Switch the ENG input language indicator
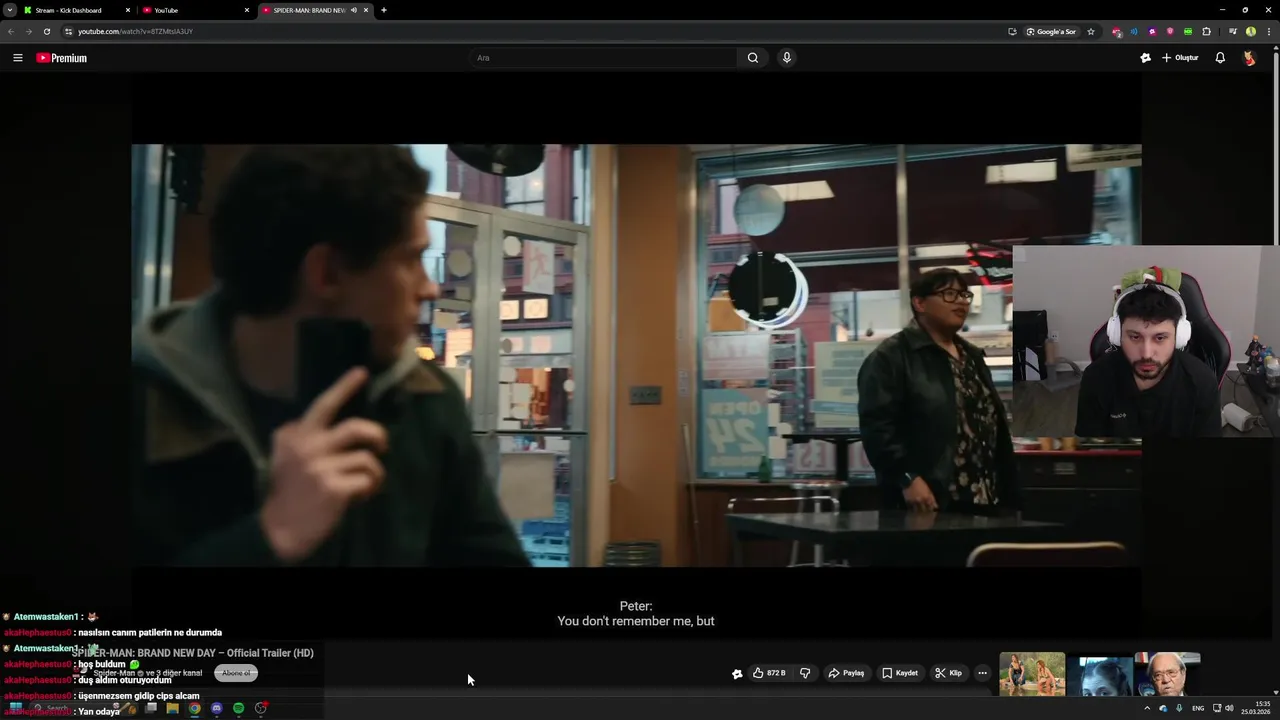The width and height of the screenshot is (1280, 720). tap(1198, 708)
